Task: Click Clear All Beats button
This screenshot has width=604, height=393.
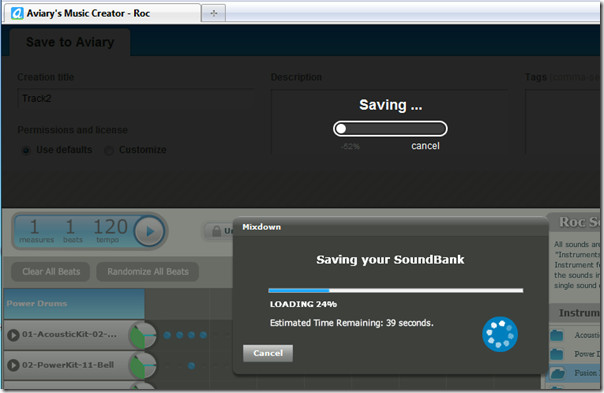Action: 51,272
